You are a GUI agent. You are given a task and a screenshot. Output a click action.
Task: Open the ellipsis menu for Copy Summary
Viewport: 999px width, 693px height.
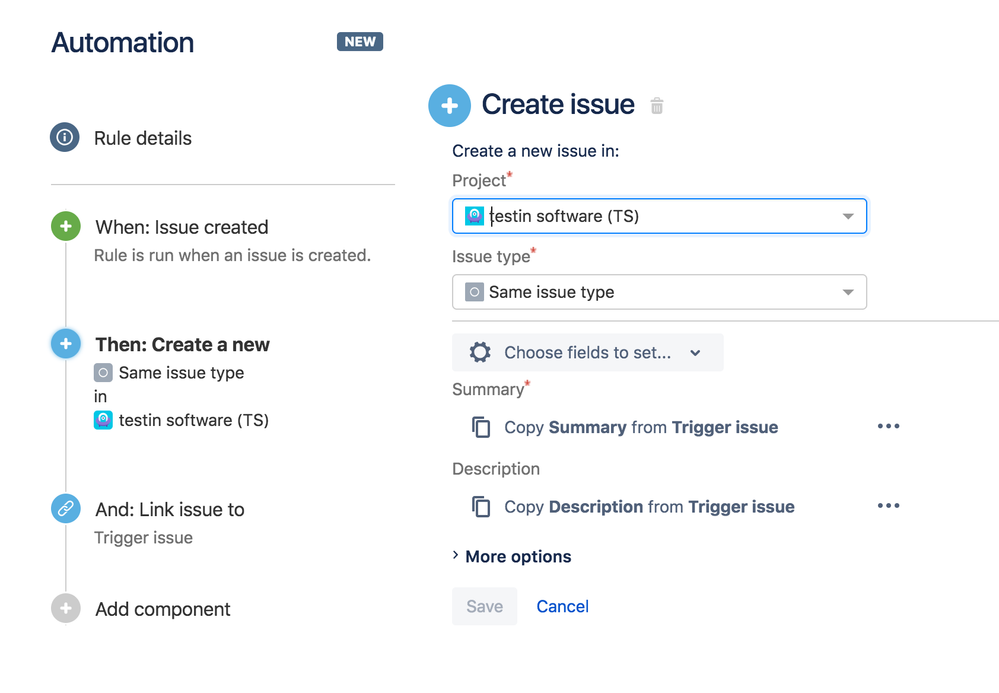click(x=888, y=426)
